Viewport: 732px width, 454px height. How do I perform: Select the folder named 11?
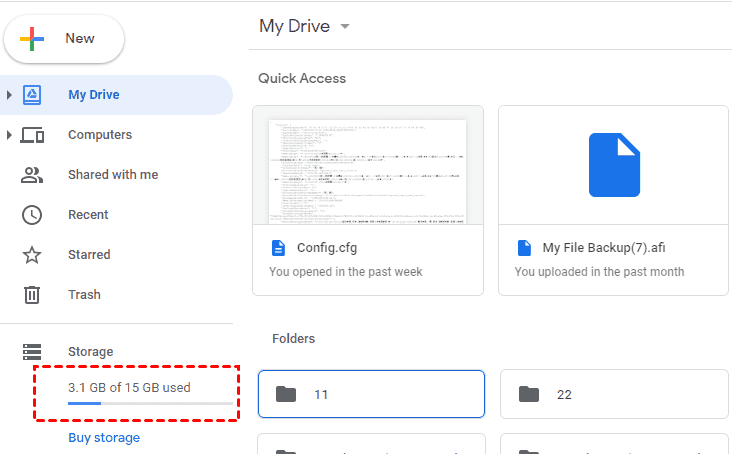click(x=371, y=394)
